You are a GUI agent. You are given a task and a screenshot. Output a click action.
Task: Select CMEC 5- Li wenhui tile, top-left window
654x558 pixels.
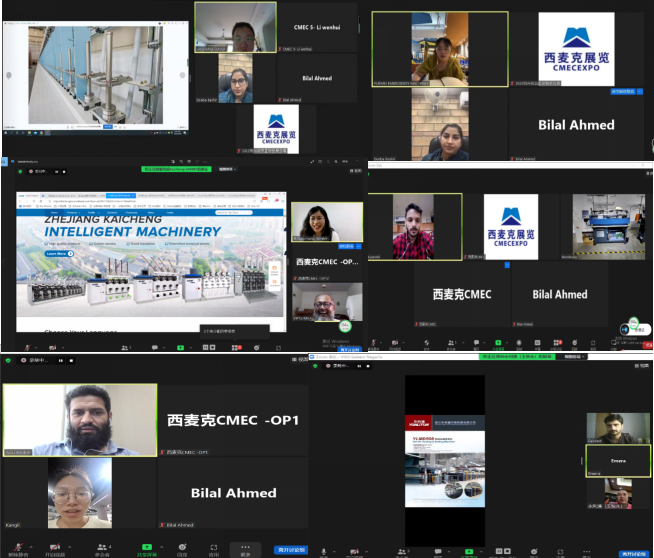317,28
